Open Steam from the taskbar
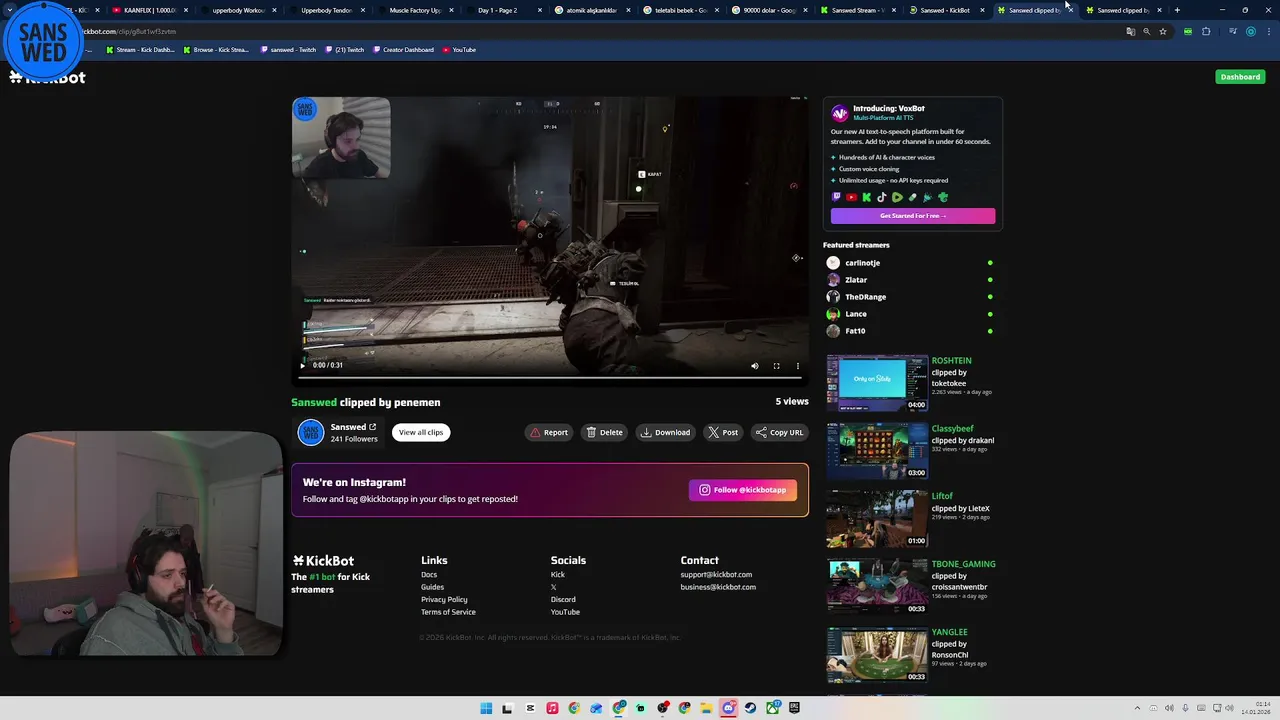Viewport: 1280px width, 720px height. [750, 708]
